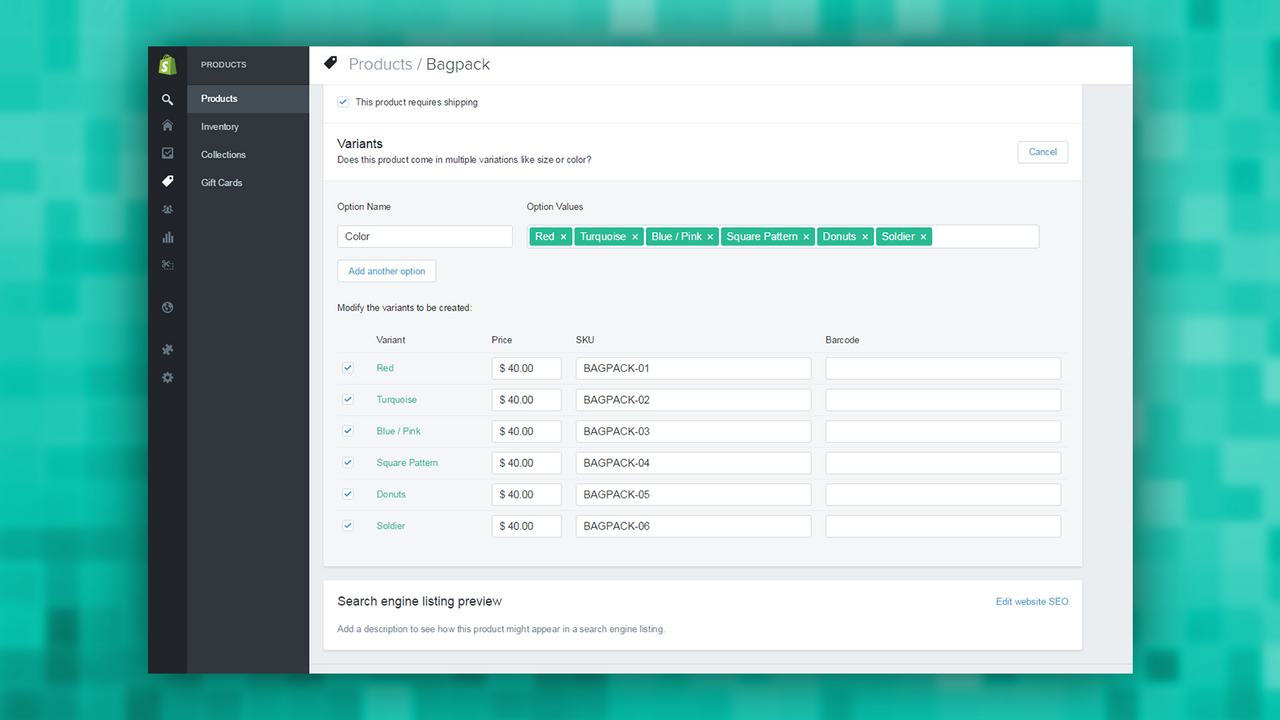Remove the Donuts option value tag
The height and width of the screenshot is (720, 1280).
tap(865, 237)
